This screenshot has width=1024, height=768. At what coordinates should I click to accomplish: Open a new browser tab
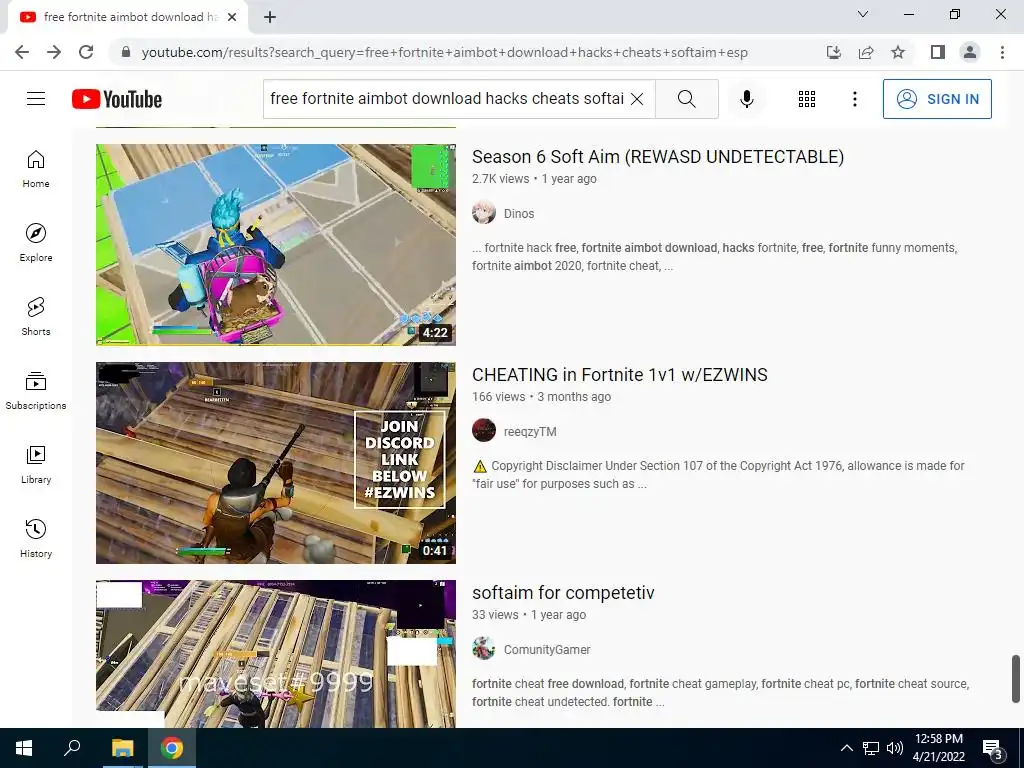270,17
